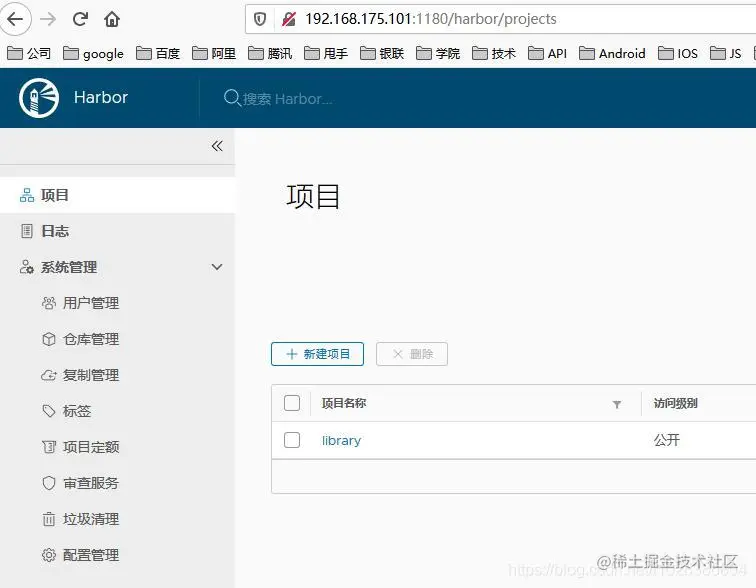Image resolution: width=756 pixels, height=588 pixels.
Task: Tick the select-all checkbox in table header
Action: pyautogui.click(x=292, y=403)
